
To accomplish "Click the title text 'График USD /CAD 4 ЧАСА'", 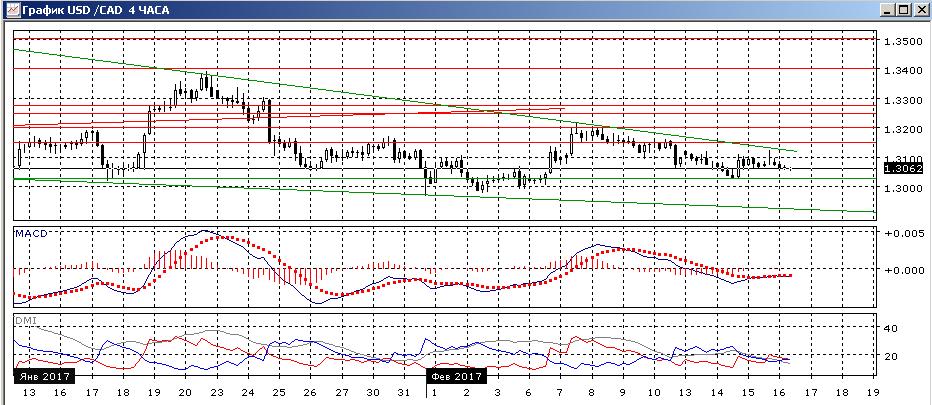I will coord(95,10).
